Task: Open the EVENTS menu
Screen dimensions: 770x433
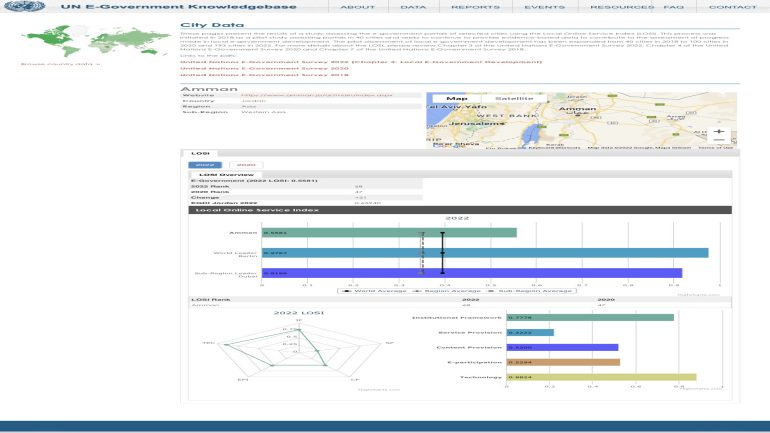Action: pyautogui.click(x=545, y=7)
